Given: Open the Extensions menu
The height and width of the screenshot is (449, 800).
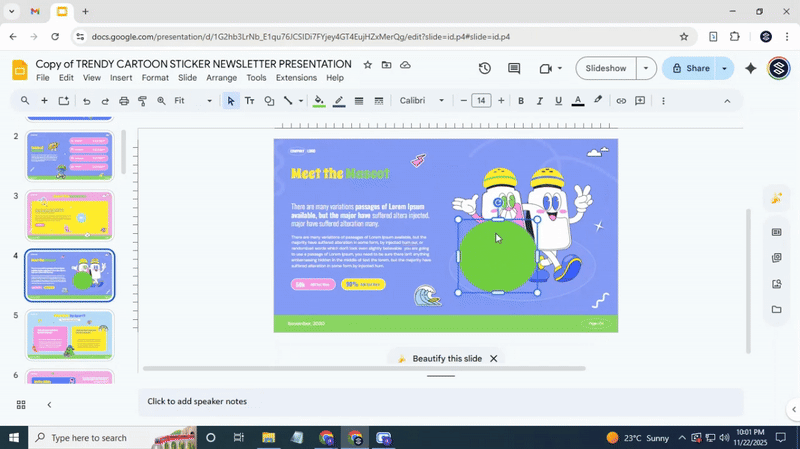Looking at the screenshot, I should click(296, 78).
